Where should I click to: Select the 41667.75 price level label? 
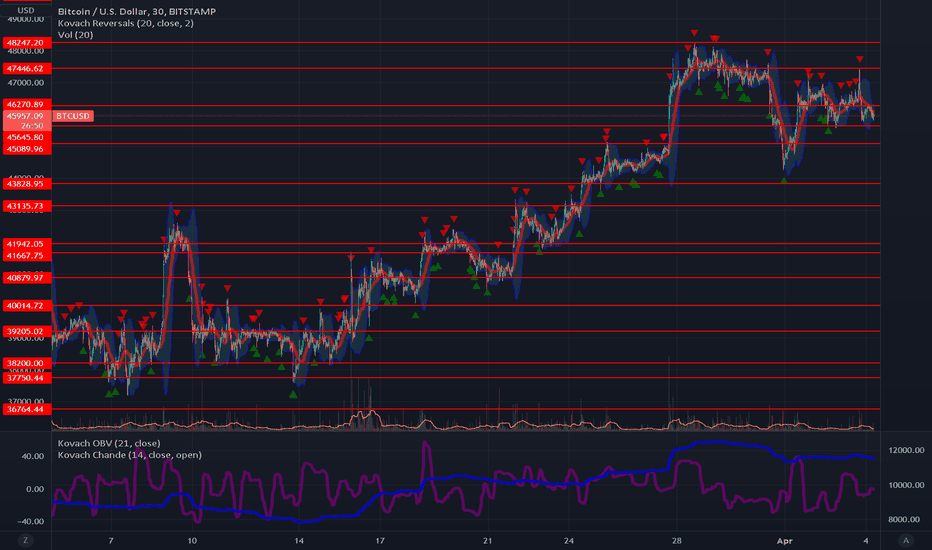tap(27, 256)
